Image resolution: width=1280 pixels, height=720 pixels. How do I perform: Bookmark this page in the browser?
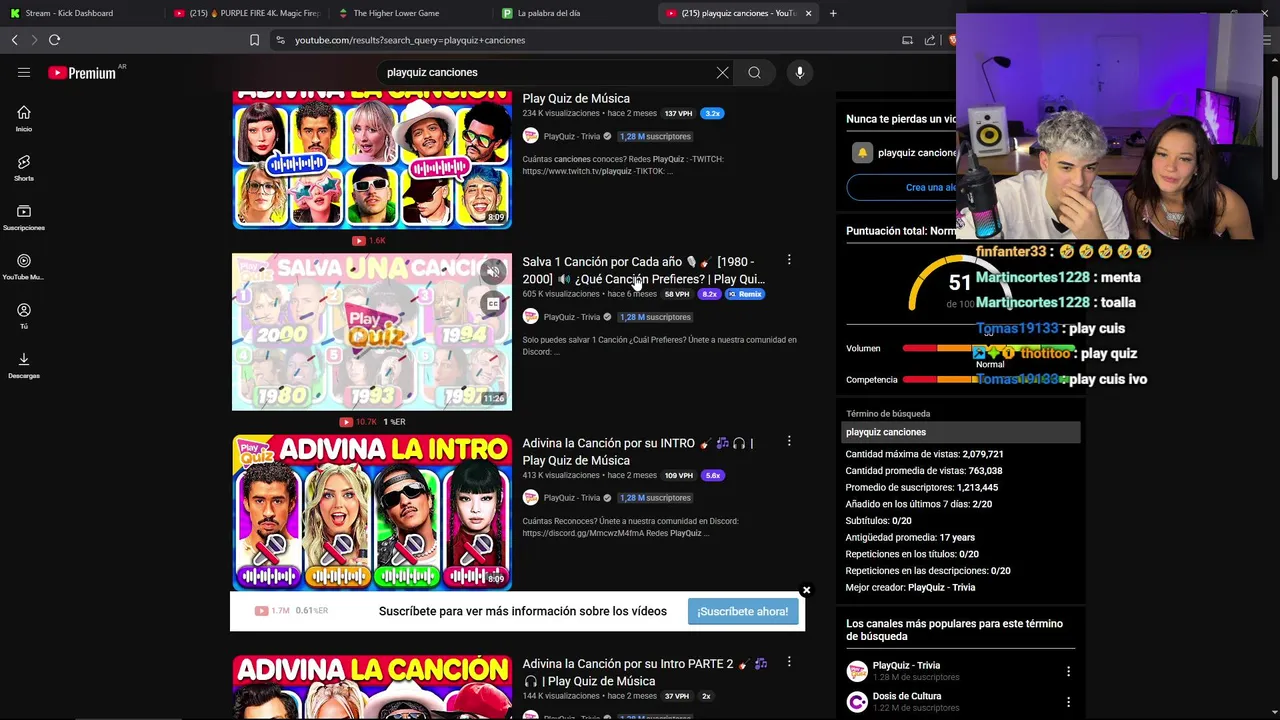click(x=254, y=40)
